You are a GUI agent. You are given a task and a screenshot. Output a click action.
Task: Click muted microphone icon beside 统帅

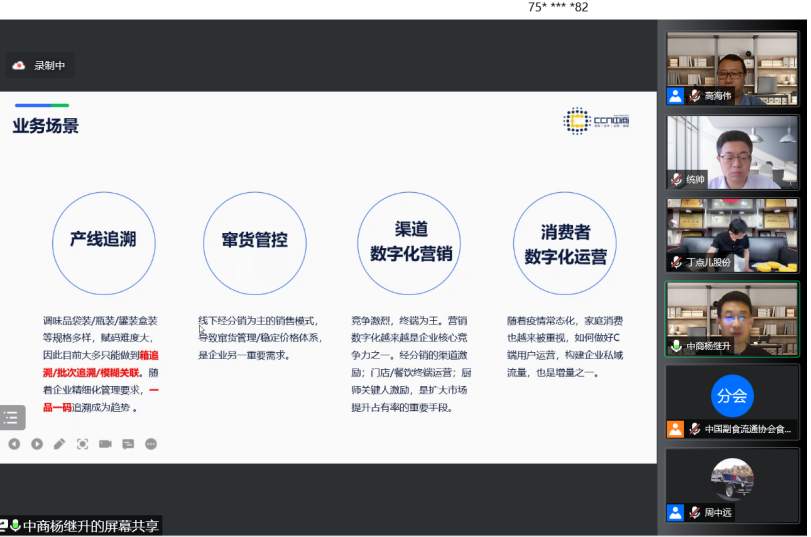[x=676, y=180]
